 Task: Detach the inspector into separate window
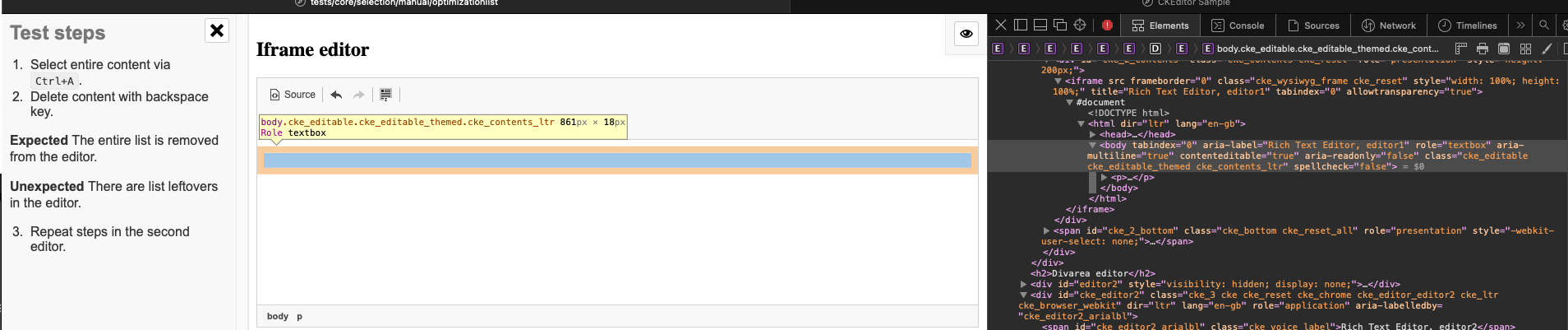click(1060, 25)
